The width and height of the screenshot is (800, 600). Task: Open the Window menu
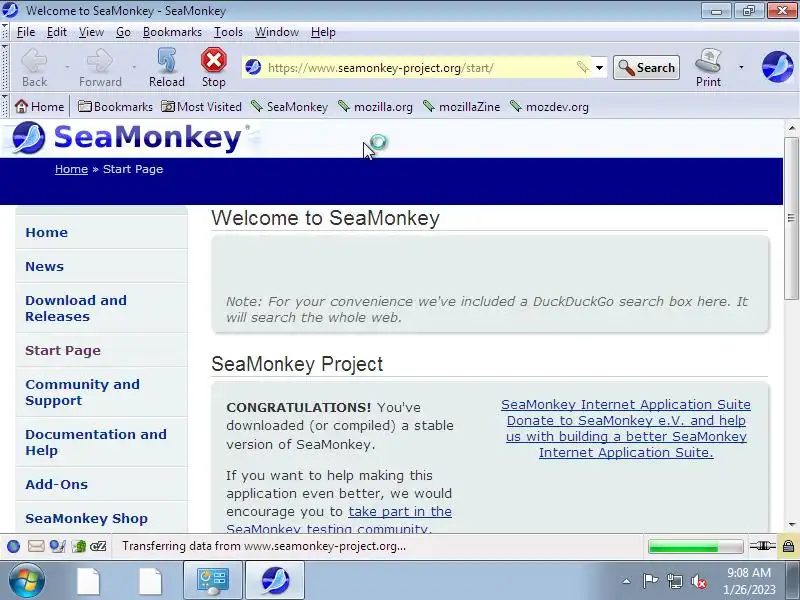[277, 32]
